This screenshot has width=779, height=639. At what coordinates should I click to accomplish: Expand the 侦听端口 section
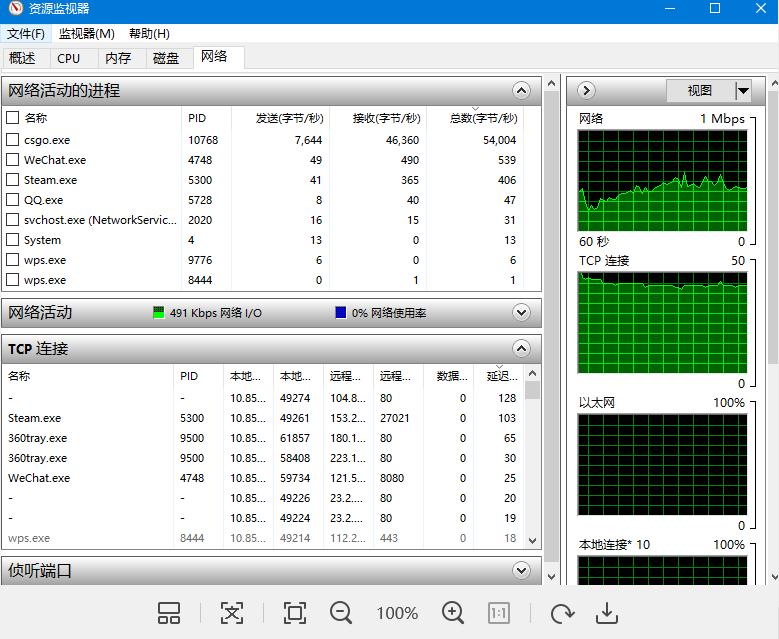pyautogui.click(x=521, y=571)
